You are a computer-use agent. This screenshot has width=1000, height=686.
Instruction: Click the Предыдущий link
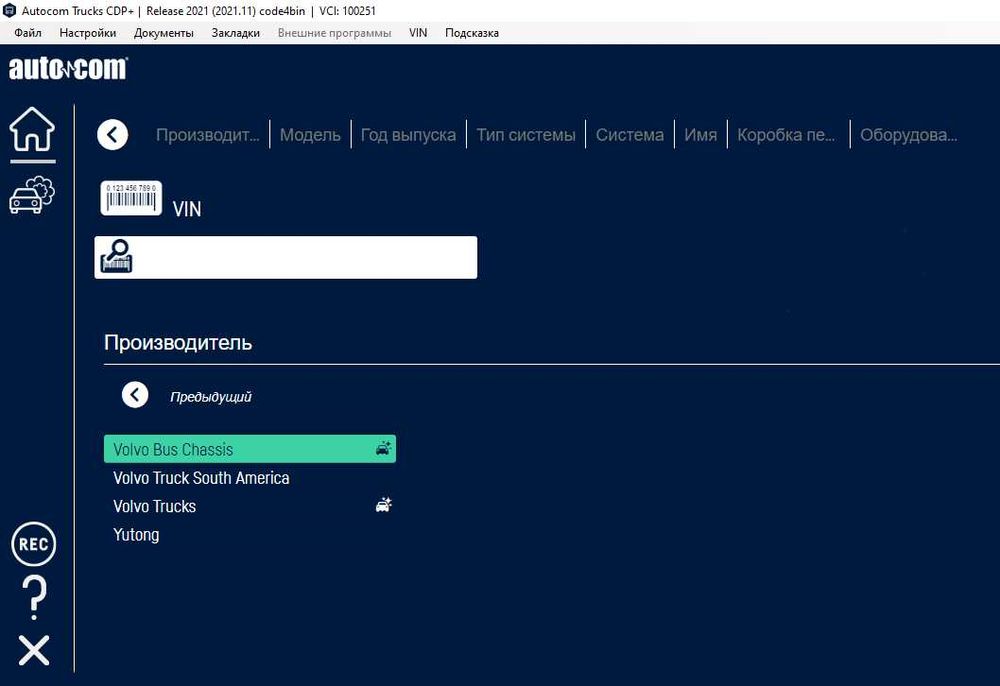[210, 397]
